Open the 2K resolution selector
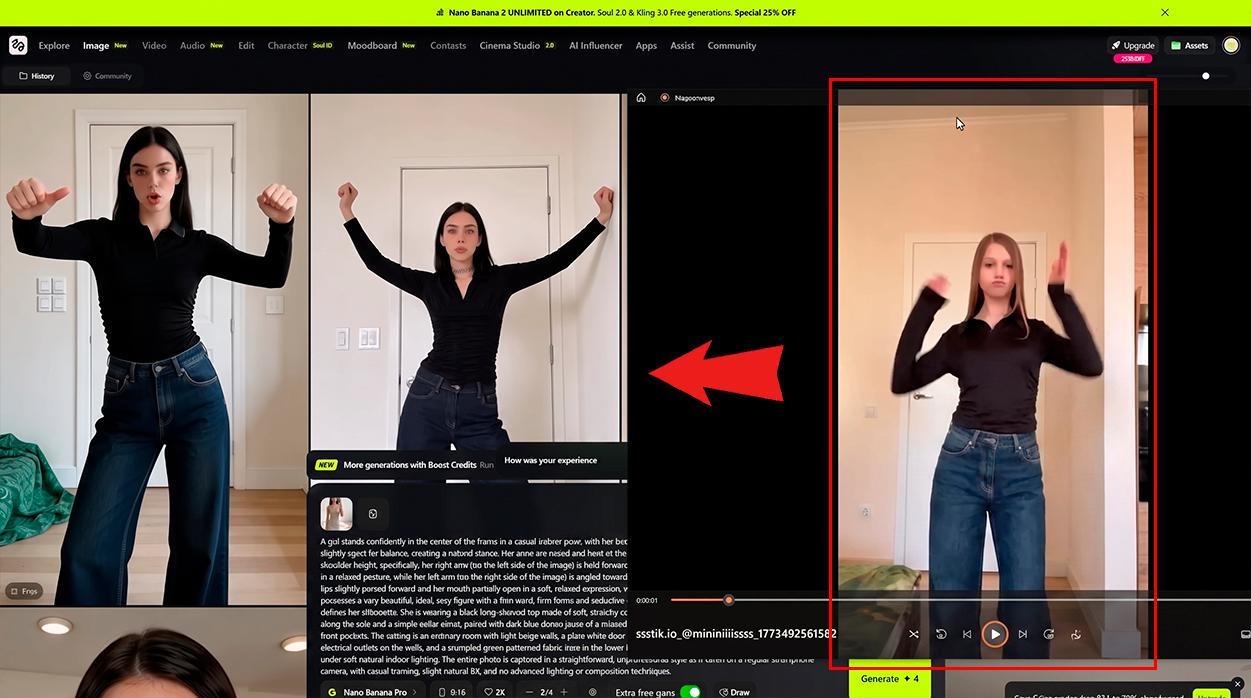This screenshot has height=698, width=1251. click(x=496, y=692)
